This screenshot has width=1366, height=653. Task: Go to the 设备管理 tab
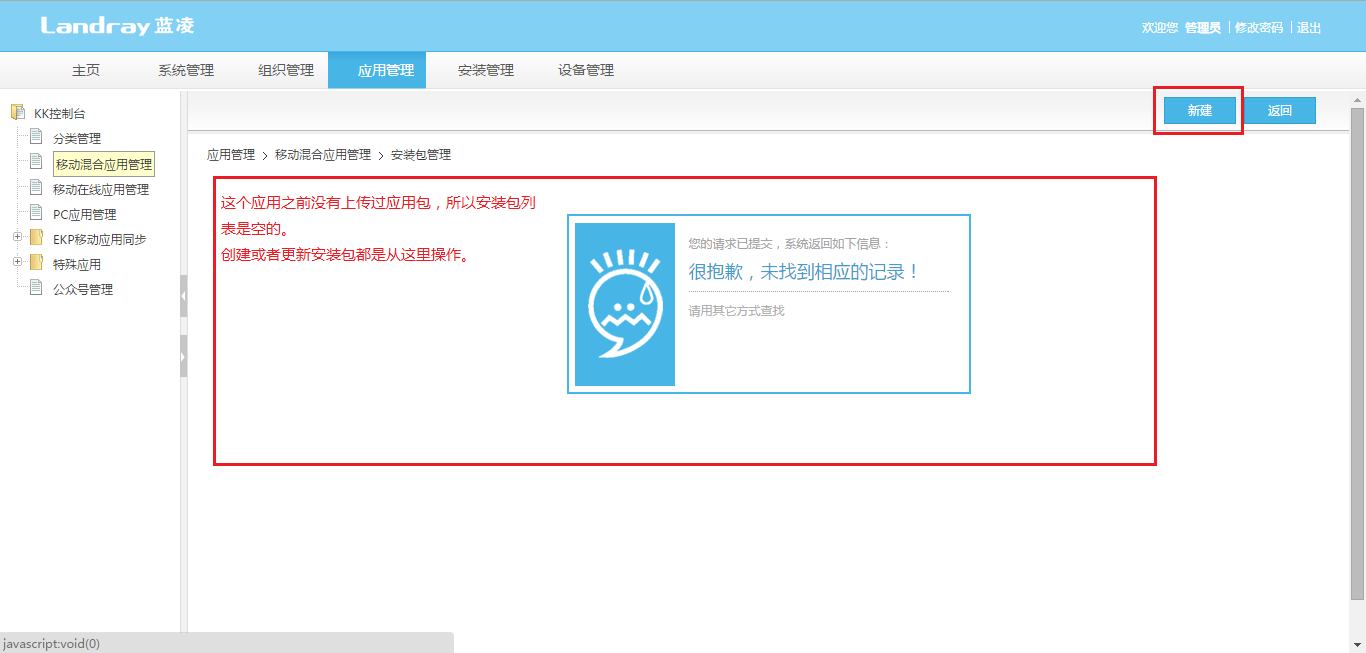586,70
